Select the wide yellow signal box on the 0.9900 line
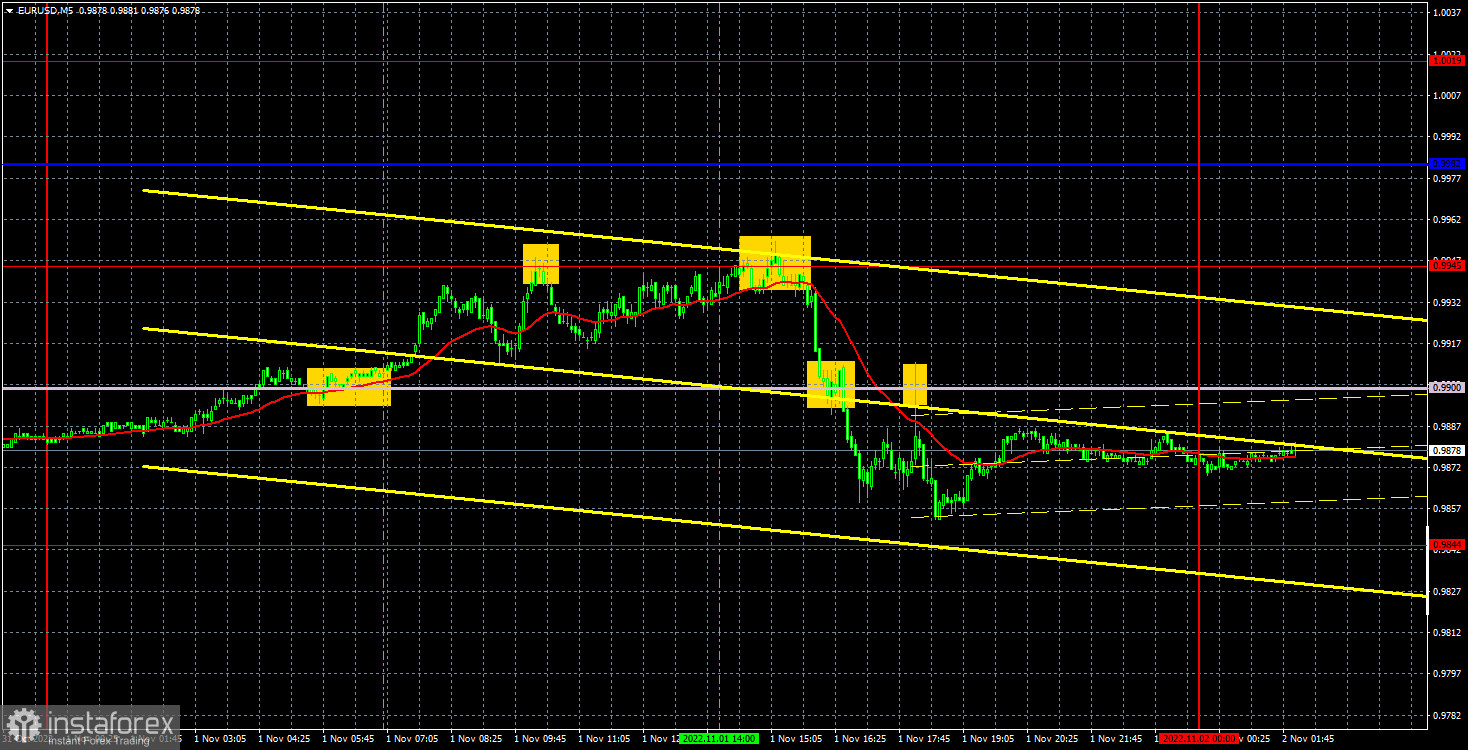Viewport: 1468px width, 750px height. tap(349, 387)
